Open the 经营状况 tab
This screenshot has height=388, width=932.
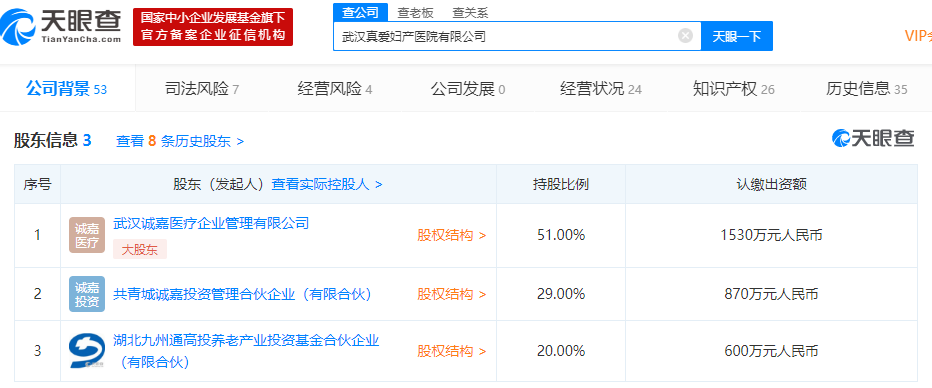(x=601, y=89)
